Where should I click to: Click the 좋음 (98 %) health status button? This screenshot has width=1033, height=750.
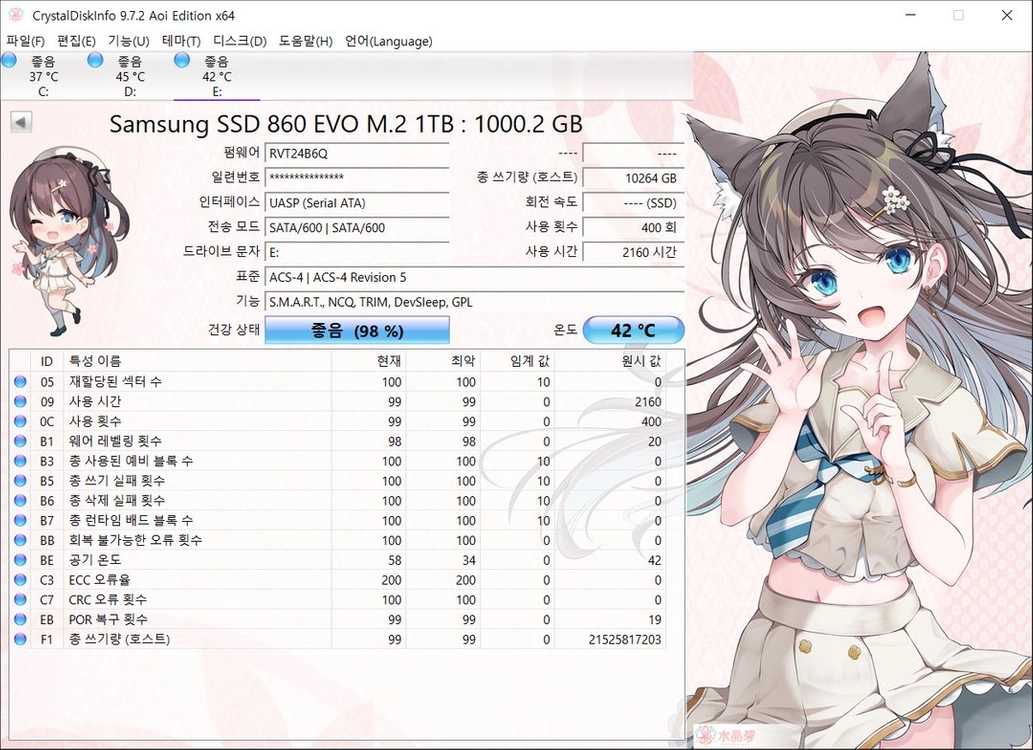pyautogui.click(x=357, y=330)
